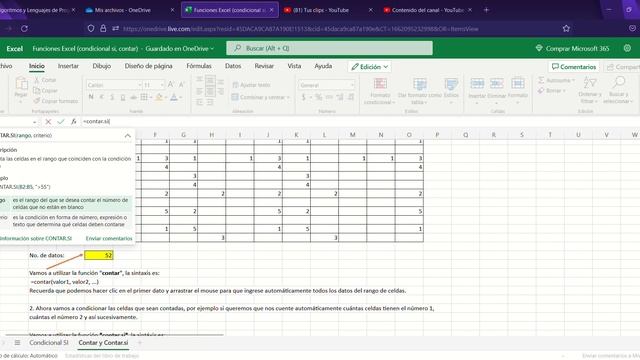Open Buscar y seleccionar menu
Screen dimensions: 640x360
[618, 91]
